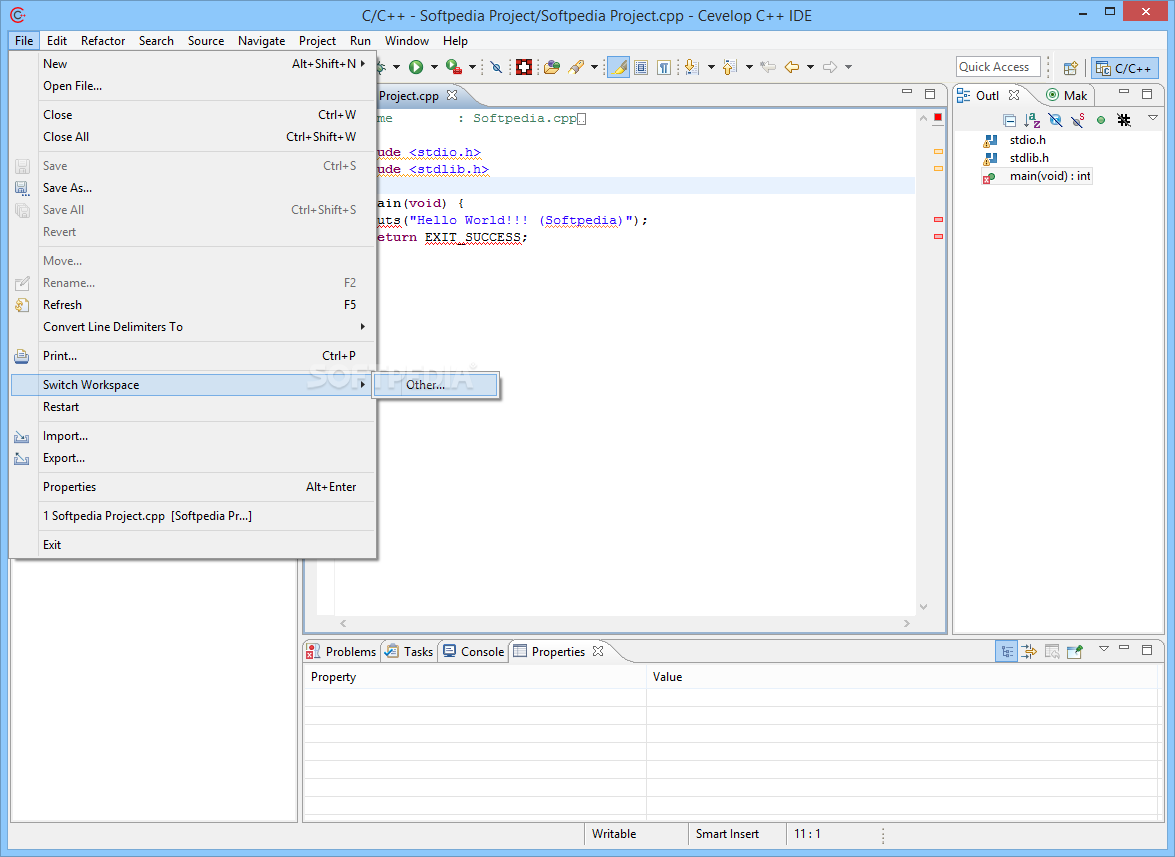Click the Previous Annotation icon
The height and width of the screenshot is (857, 1175).
click(x=730, y=67)
